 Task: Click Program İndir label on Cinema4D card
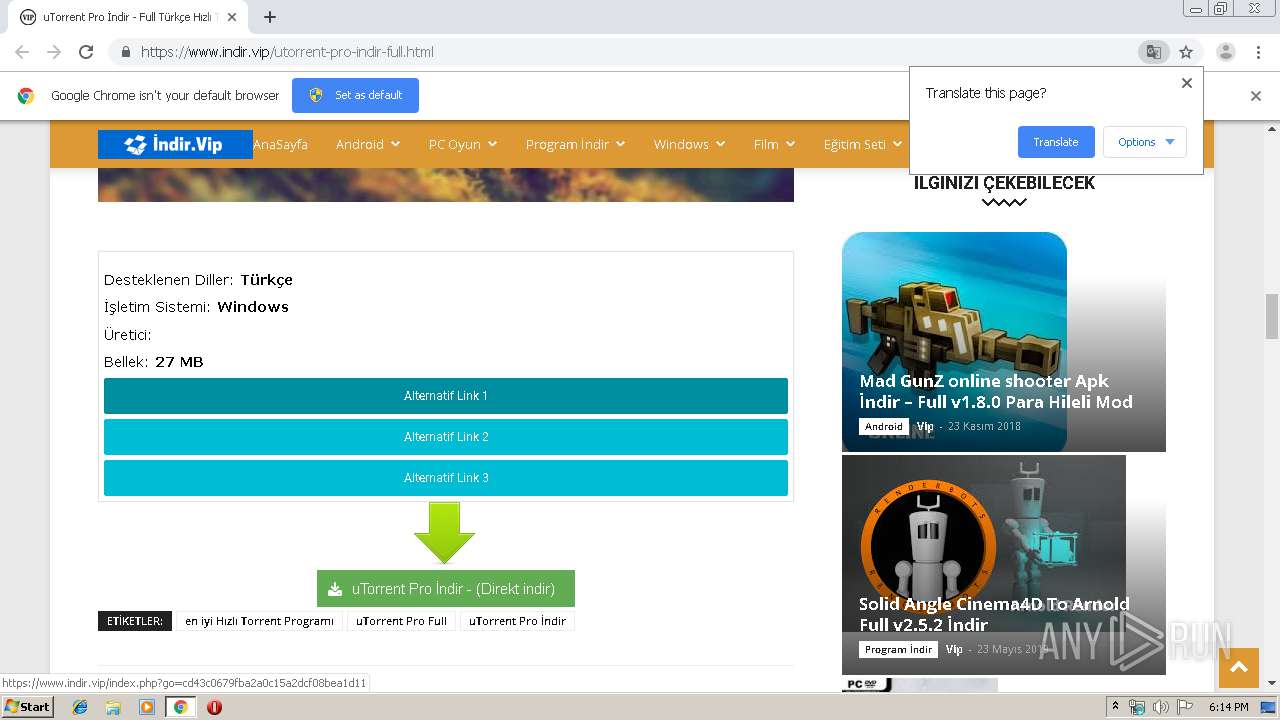(x=899, y=649)
